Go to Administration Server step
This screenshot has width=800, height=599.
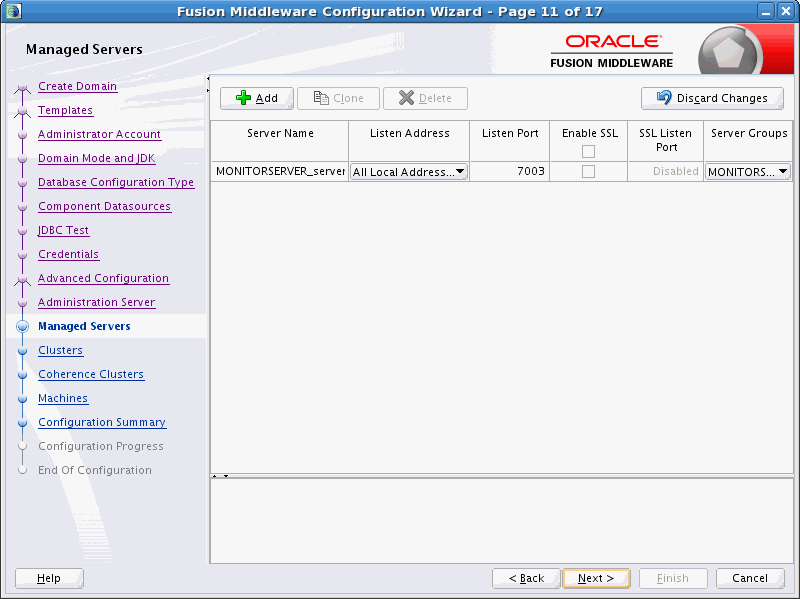[x=96, y=302]
